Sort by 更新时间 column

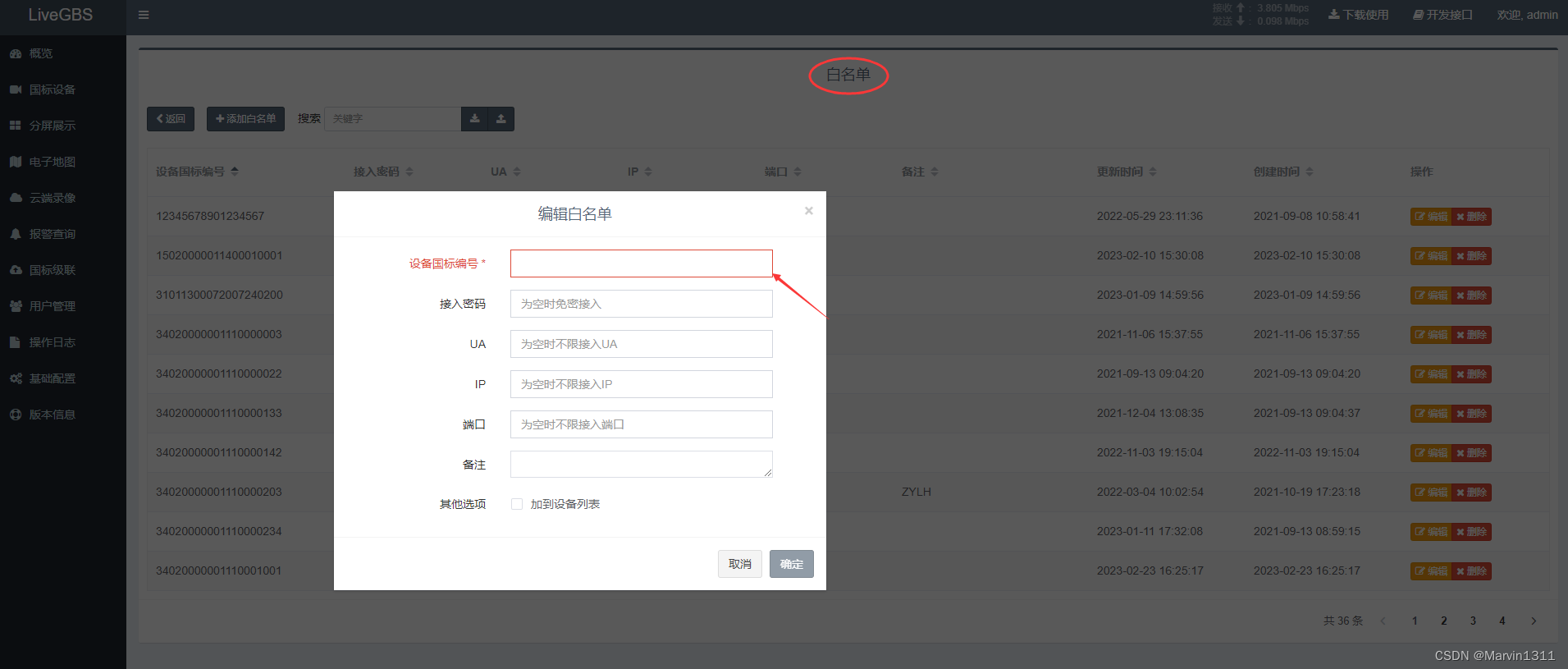[1127, 172]
